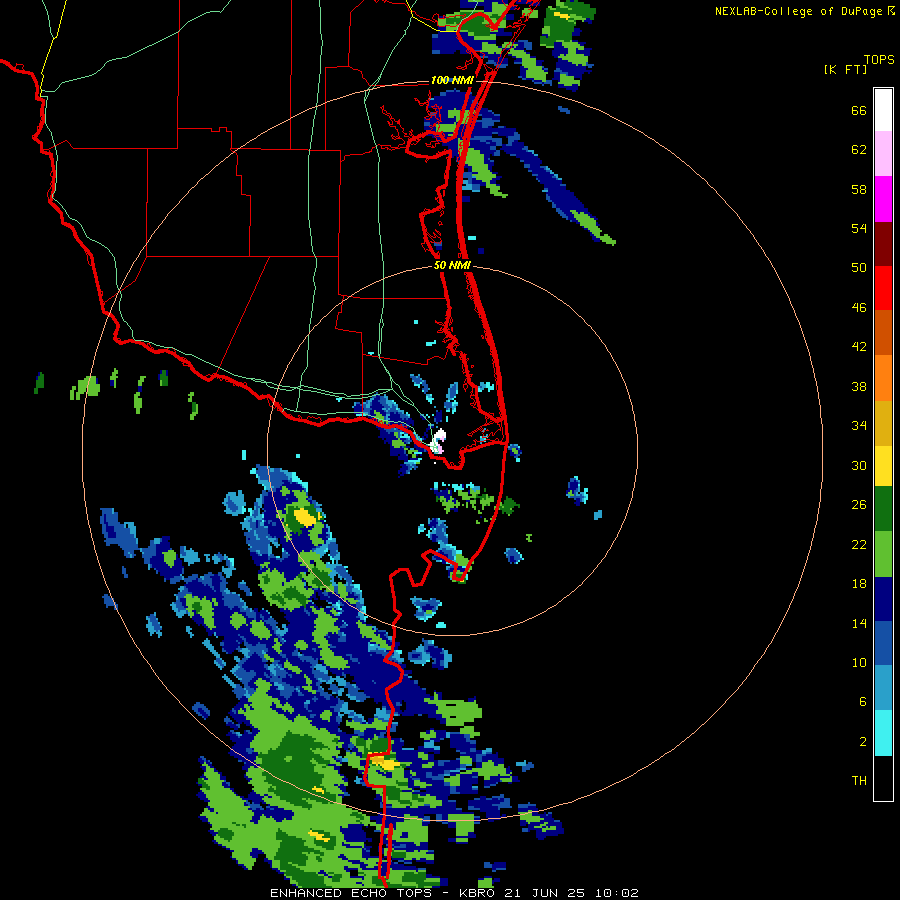
Task: Click legend value '46'
Action: [859, 308]
